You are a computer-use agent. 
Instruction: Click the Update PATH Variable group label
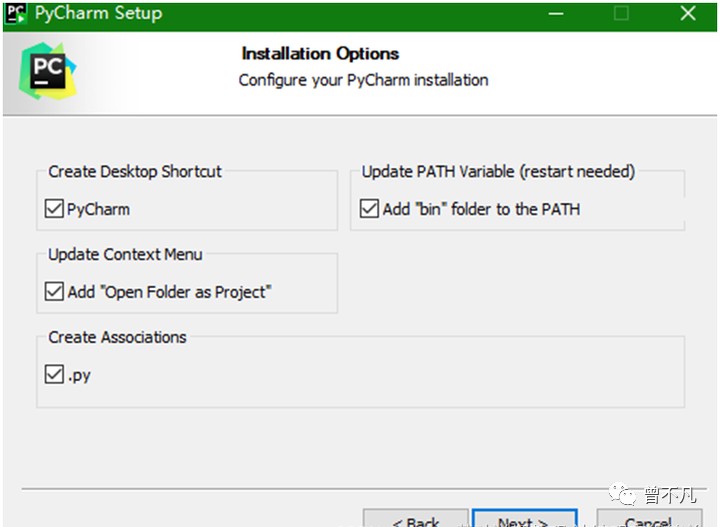498,172
